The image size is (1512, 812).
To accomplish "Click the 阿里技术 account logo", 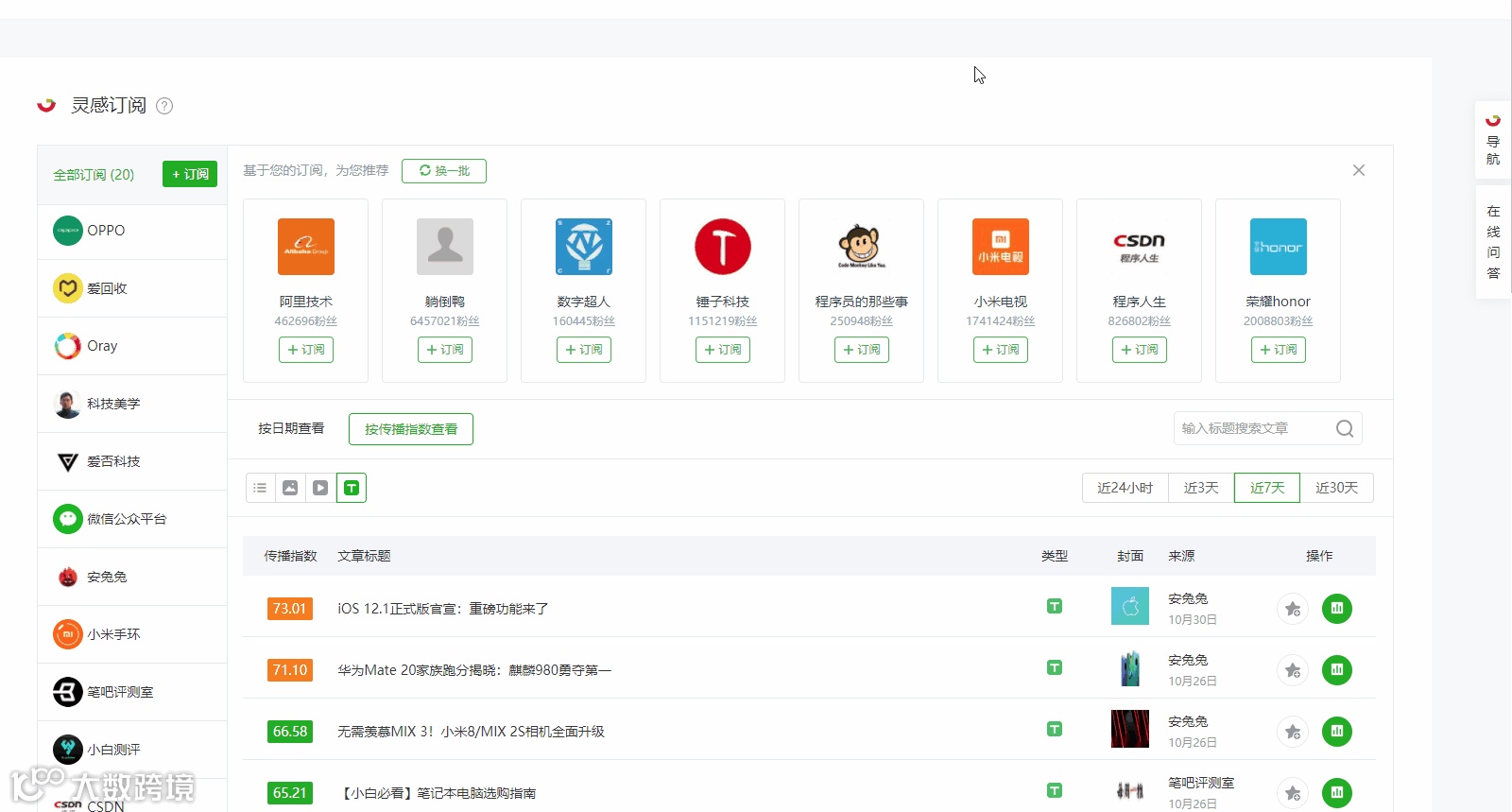I will pyautogui.click(x=306, y=247).
